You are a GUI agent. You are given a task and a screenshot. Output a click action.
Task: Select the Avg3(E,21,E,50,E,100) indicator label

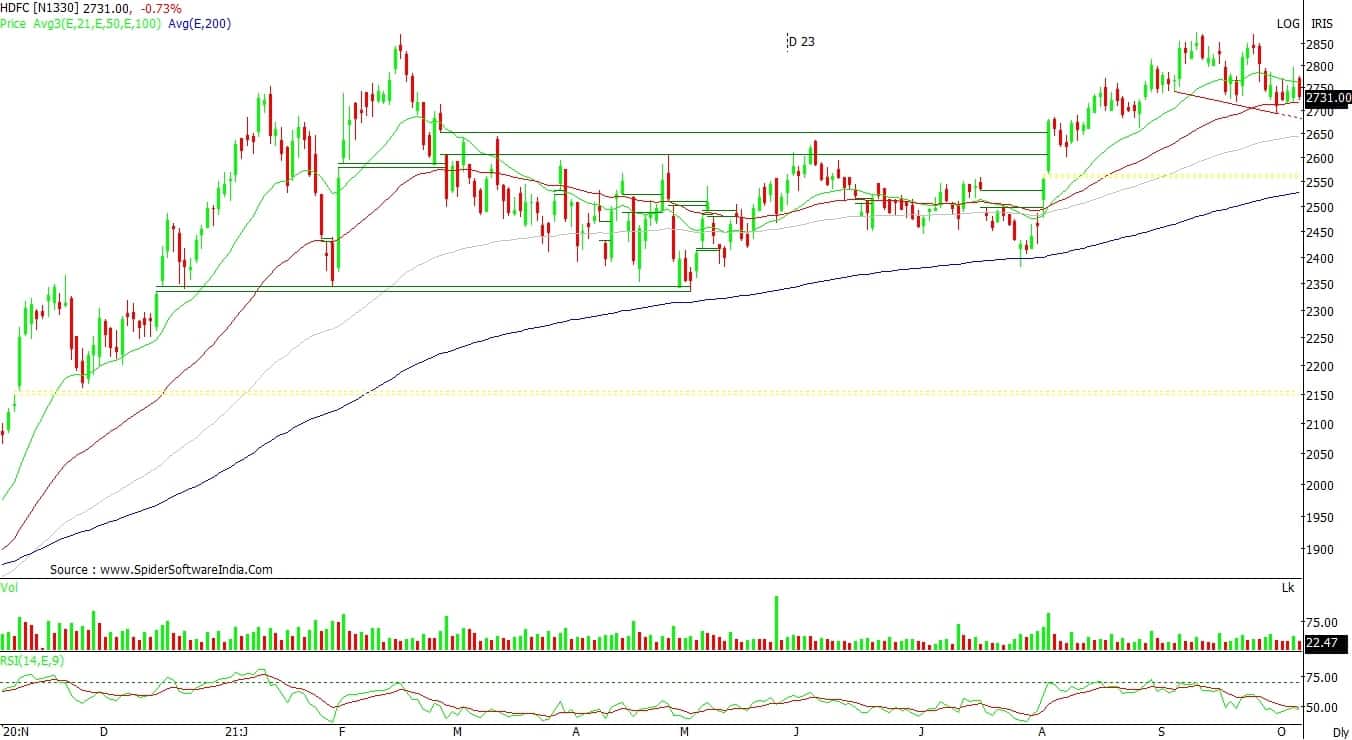tap(96, 23)
